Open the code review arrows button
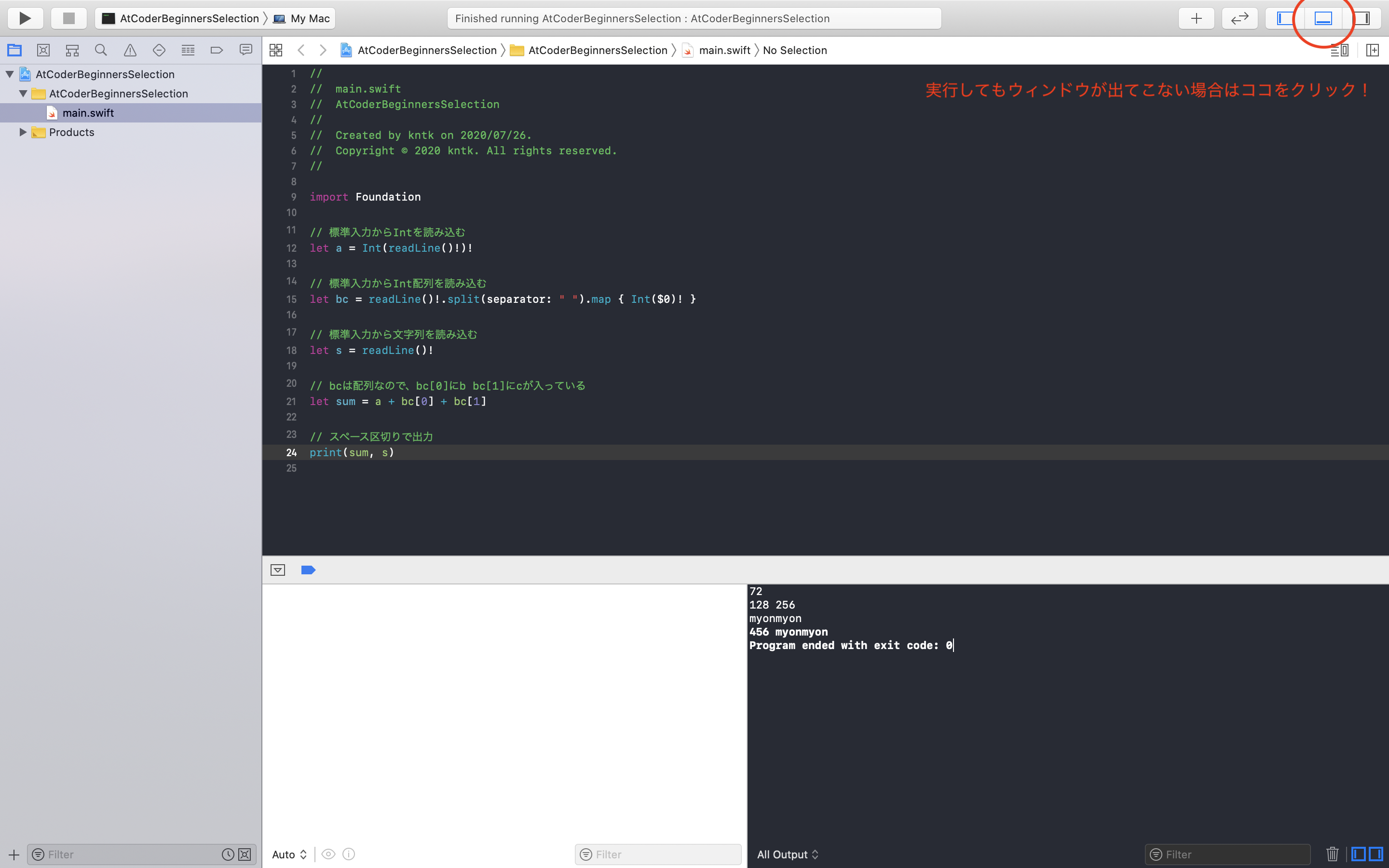 pyautogui.click(x=1240, y=18)
